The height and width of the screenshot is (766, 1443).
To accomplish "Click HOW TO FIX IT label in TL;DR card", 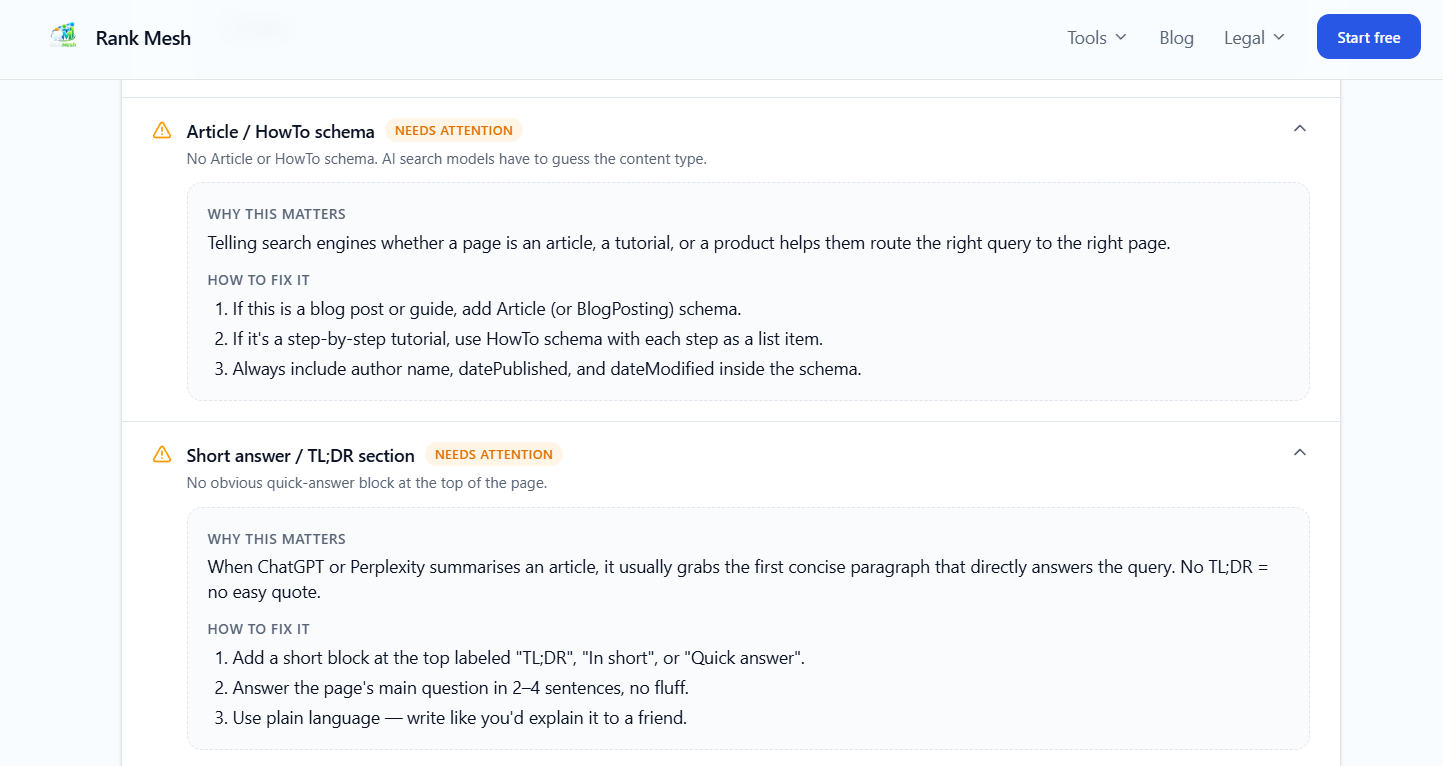I will coord(259,629).
